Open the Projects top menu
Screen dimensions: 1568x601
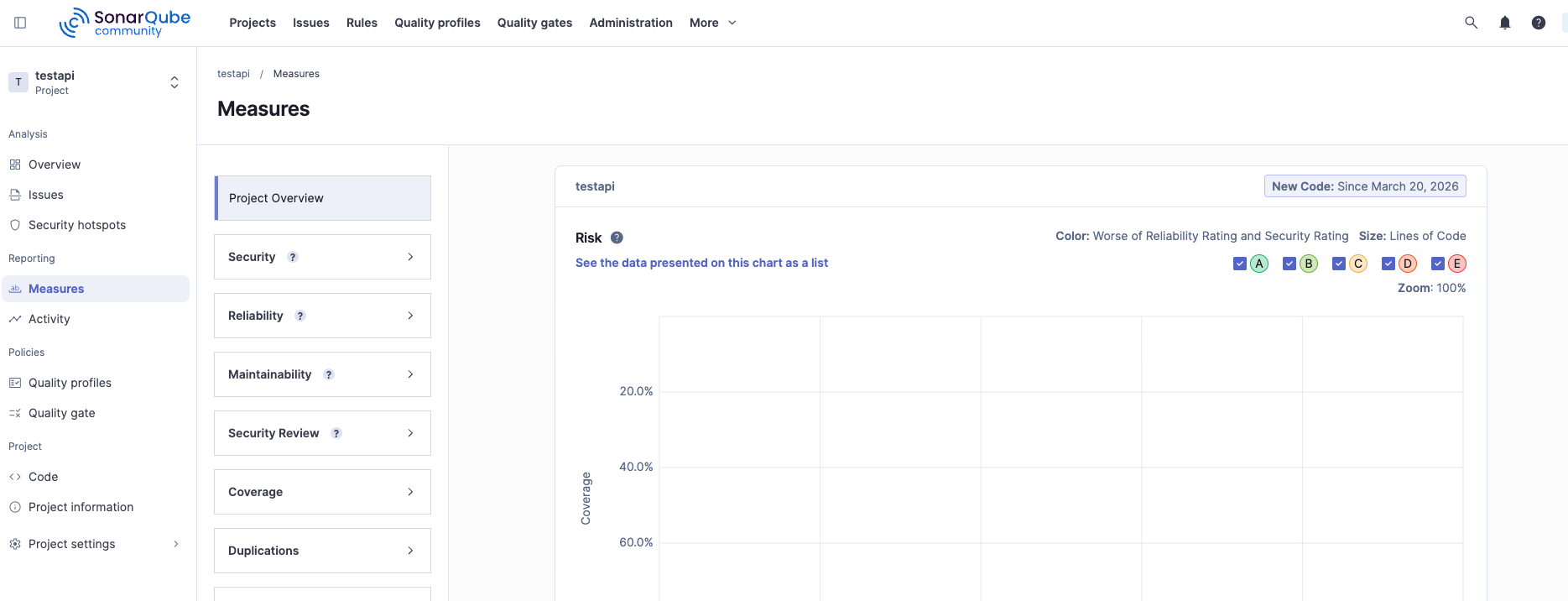tap(253, 23)
